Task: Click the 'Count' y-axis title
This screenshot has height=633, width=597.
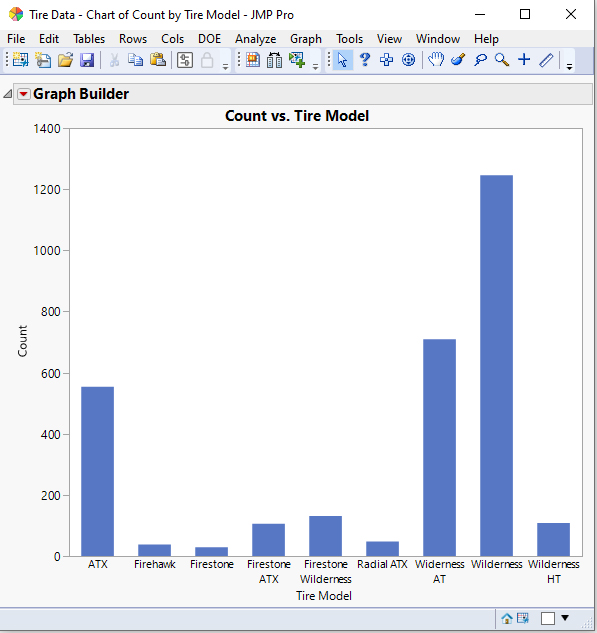Action: pyautogui.click(x=23, y=341)
